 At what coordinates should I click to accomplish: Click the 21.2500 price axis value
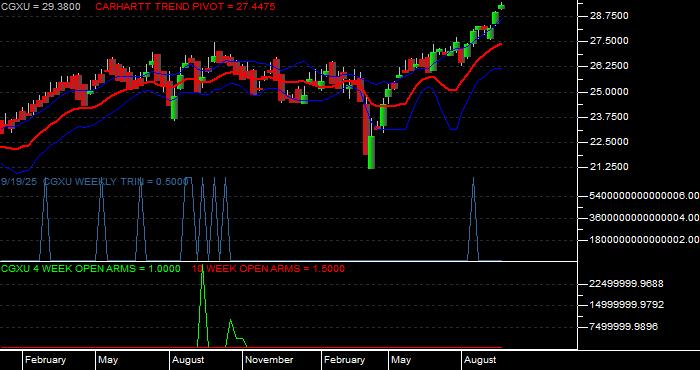(608, 167)
